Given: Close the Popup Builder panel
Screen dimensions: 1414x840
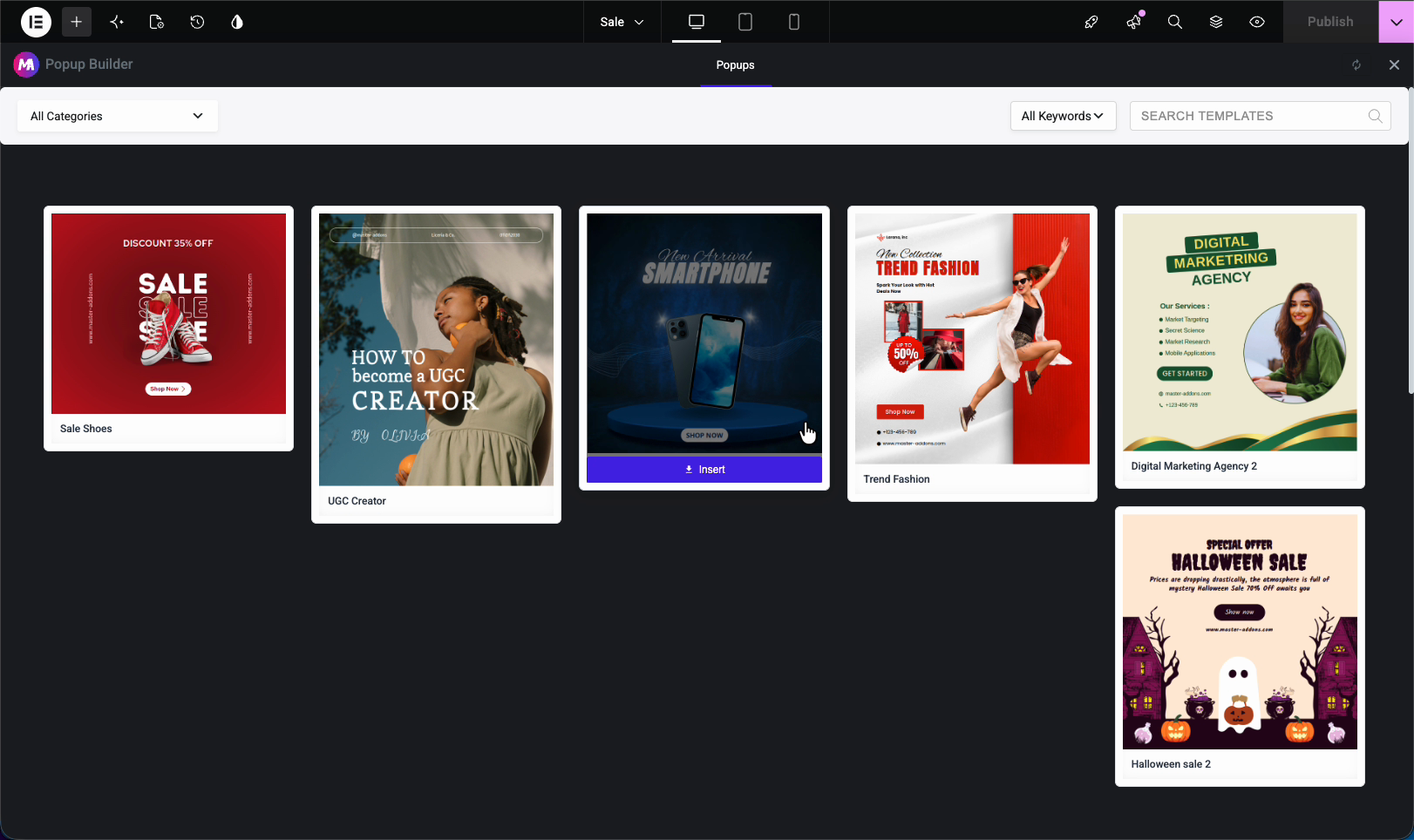Looking at the screenshot, I should point(1394,65).
